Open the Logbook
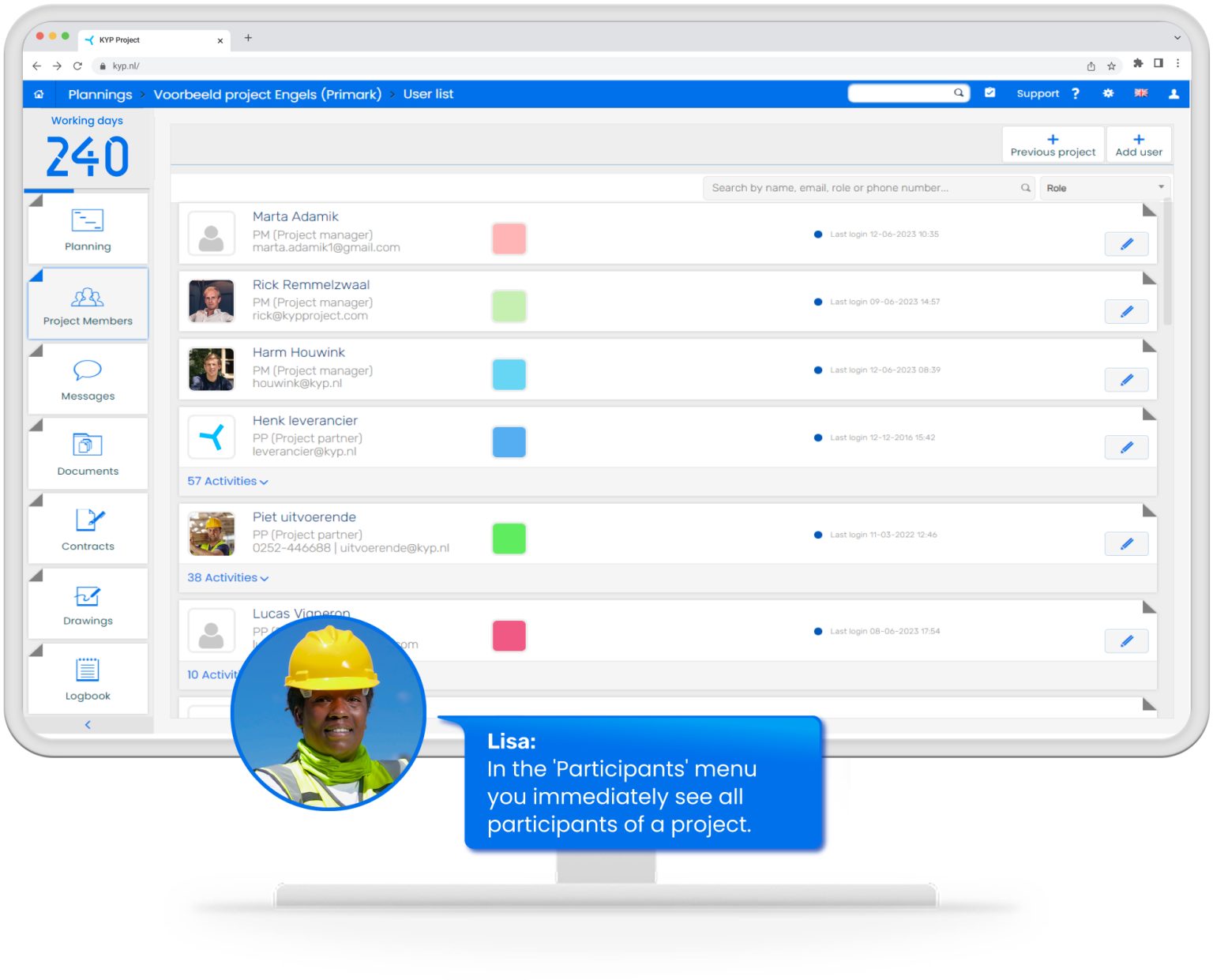This screenshot has width=1213, height=980. (87, 678)
